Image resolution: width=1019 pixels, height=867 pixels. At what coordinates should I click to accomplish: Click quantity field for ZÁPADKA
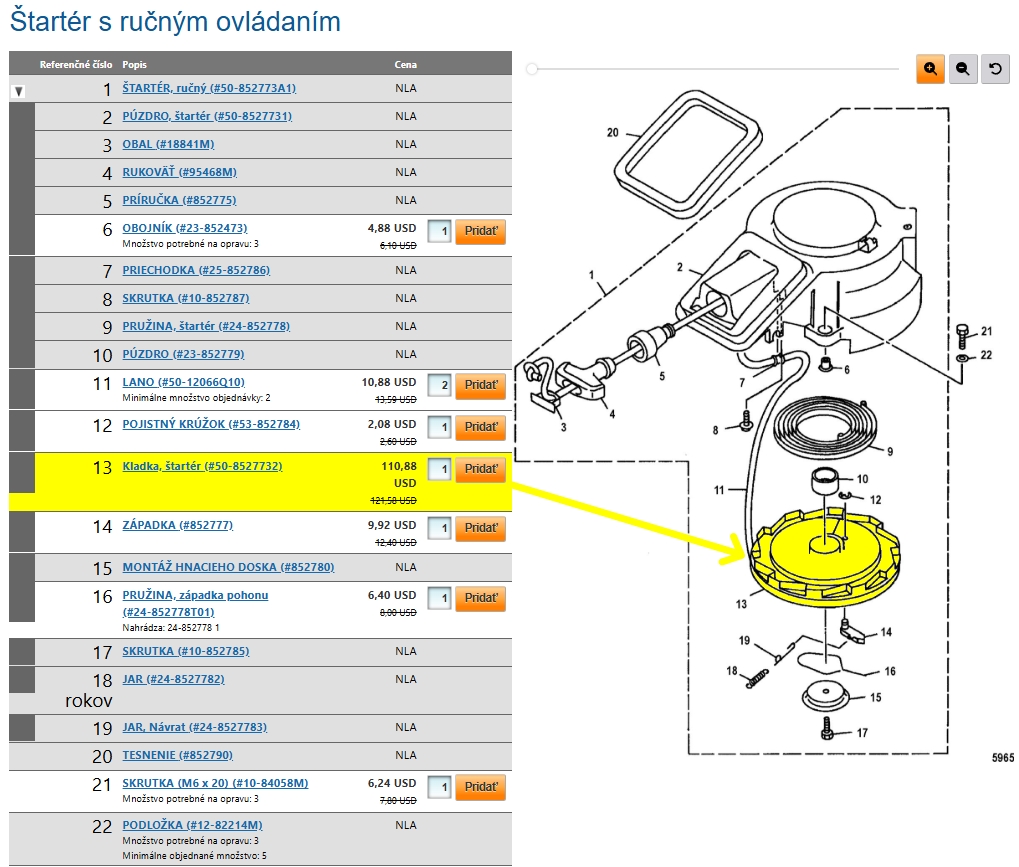click(x=439, y=528)
